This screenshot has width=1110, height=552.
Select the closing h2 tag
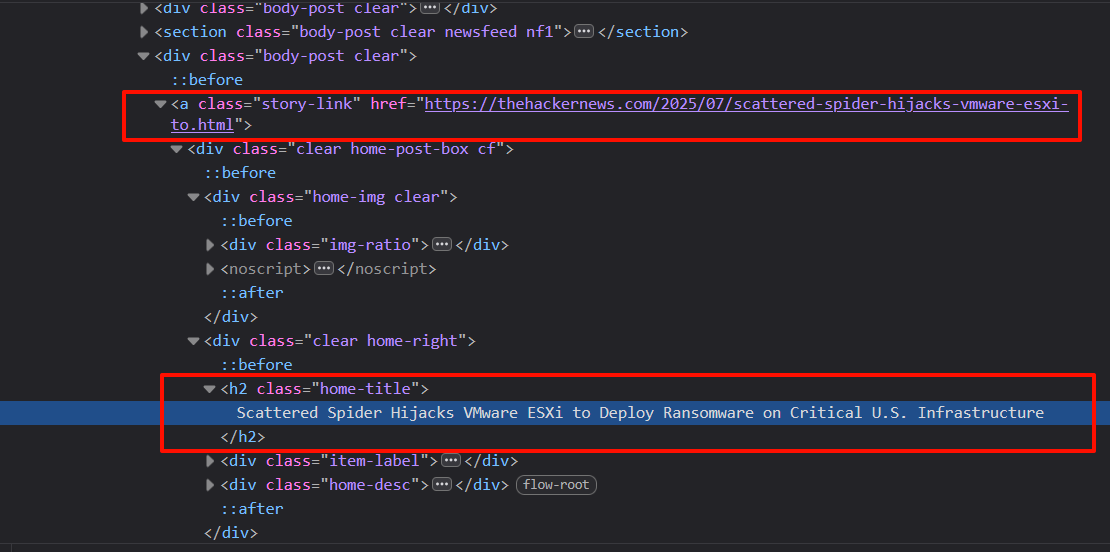click(x=243, y=437)
